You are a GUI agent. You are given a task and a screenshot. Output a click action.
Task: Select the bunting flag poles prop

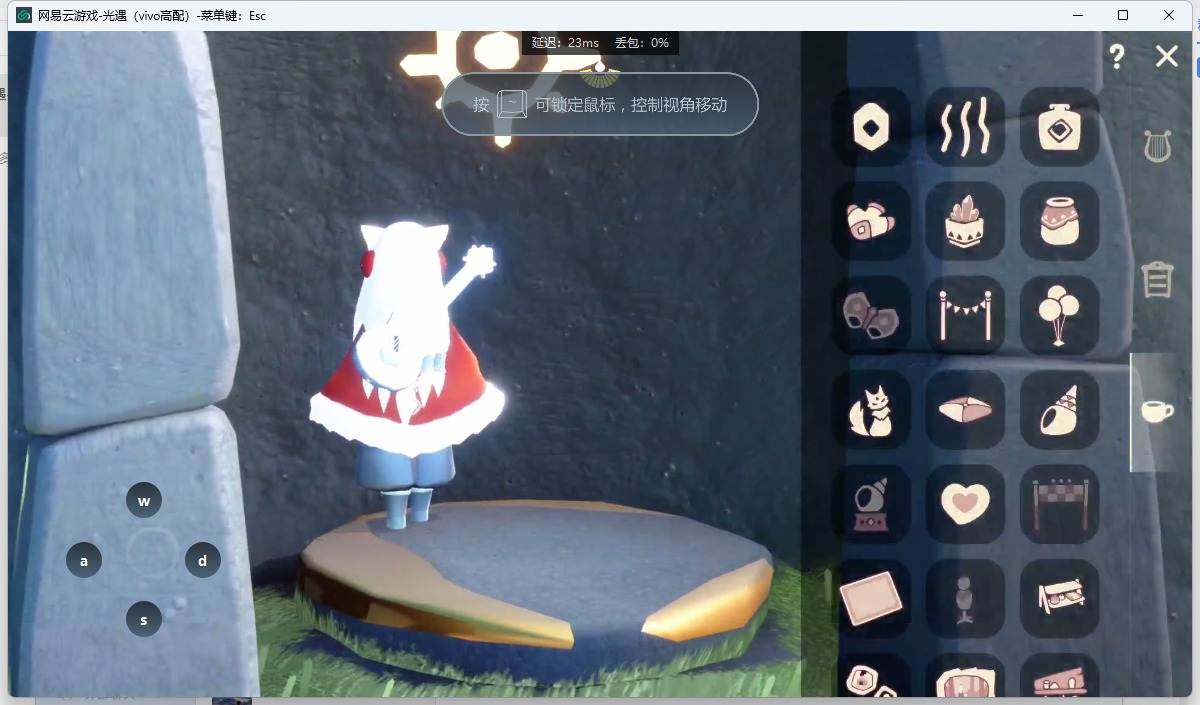pyautogui.click(x=965, y=315)
